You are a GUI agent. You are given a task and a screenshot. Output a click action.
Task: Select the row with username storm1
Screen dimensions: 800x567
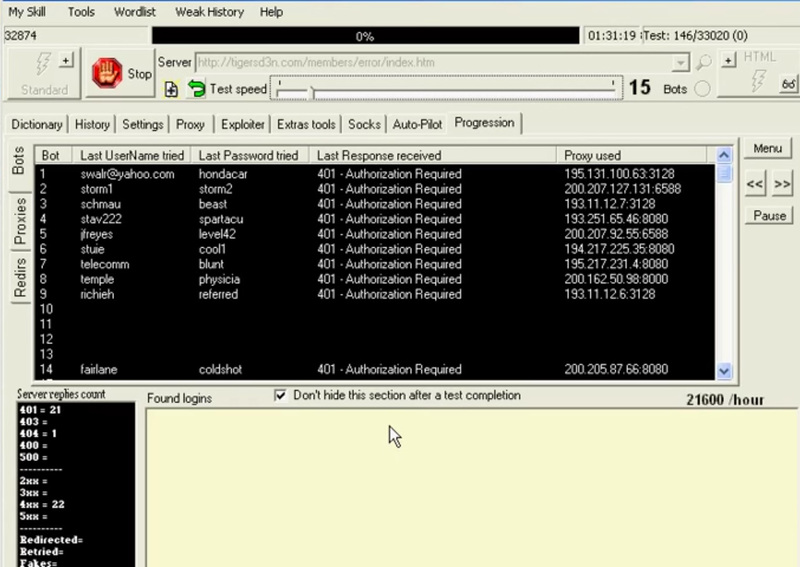tap(374, 189)
